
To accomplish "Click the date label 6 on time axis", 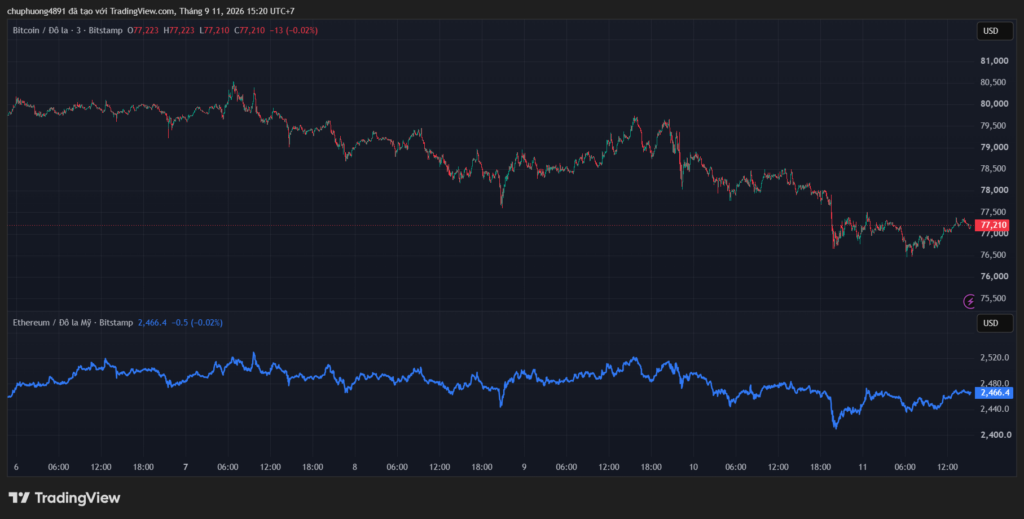I will (x=16, y=467).
